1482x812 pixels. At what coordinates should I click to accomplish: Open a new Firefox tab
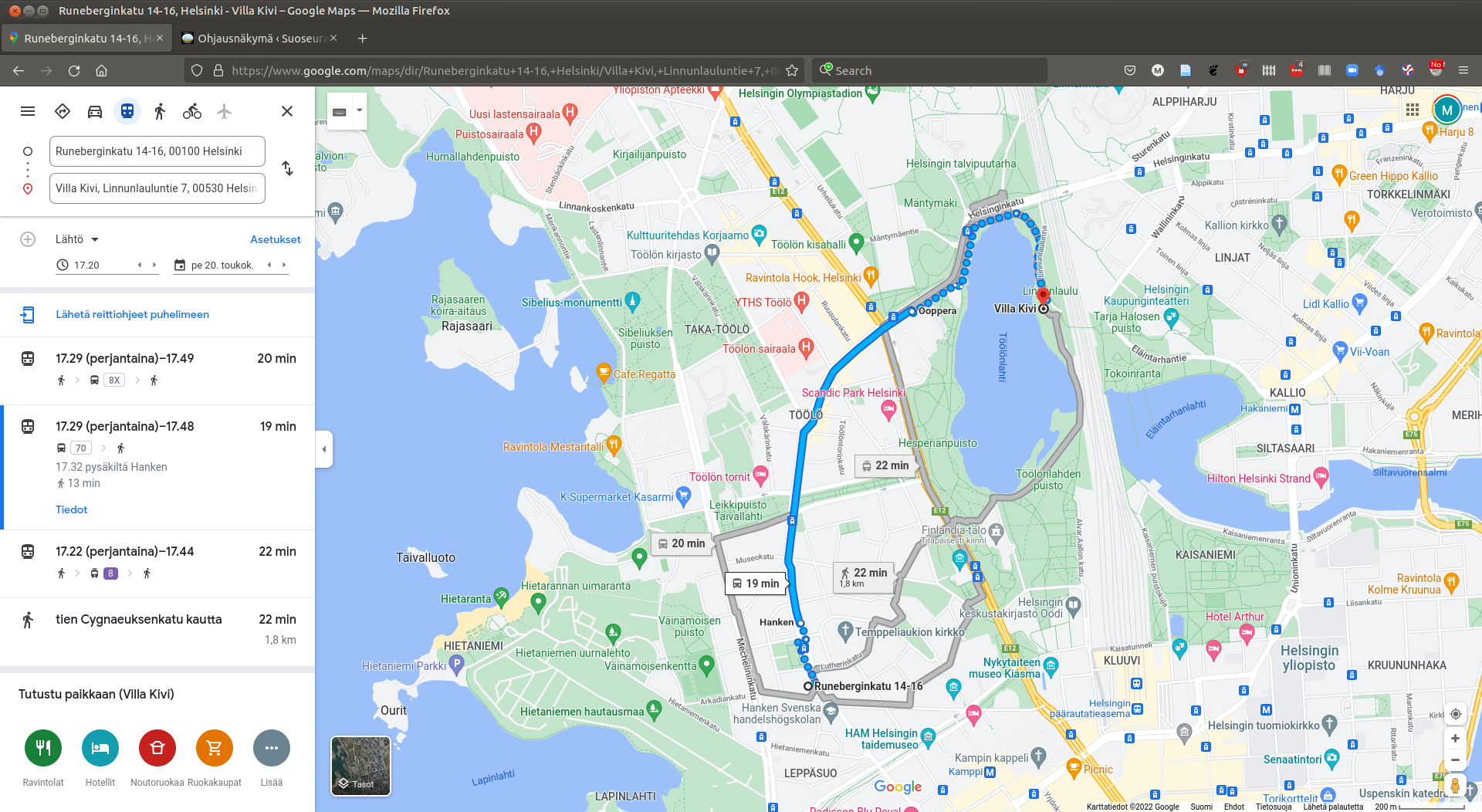363,39
